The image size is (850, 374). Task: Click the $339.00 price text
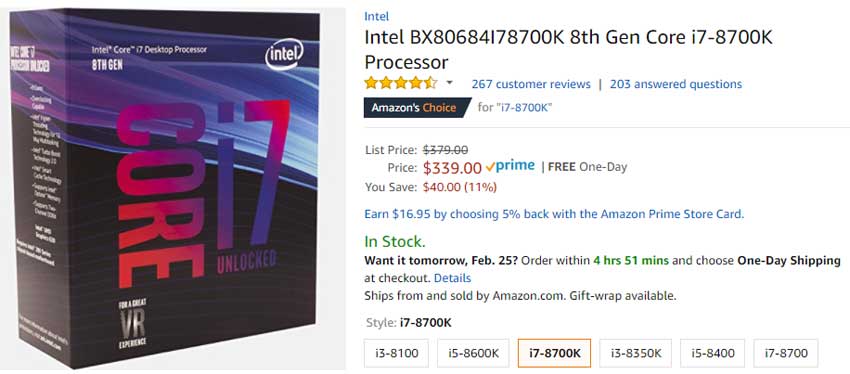(x=452, y=168)
